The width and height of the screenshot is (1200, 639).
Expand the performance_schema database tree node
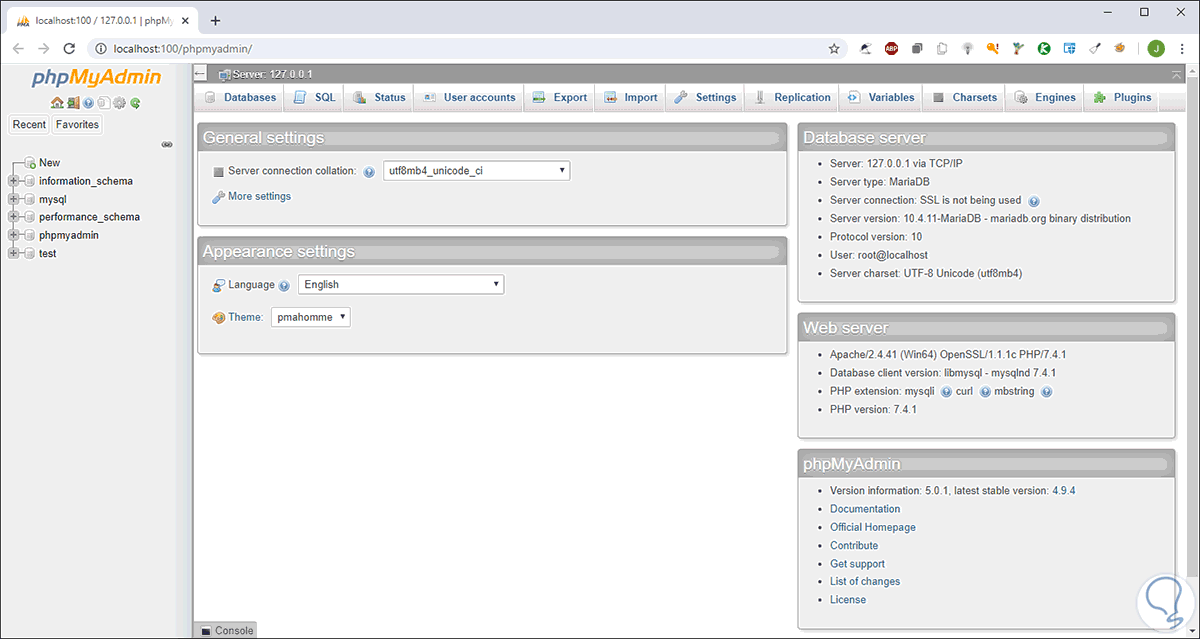click(13, 217)
